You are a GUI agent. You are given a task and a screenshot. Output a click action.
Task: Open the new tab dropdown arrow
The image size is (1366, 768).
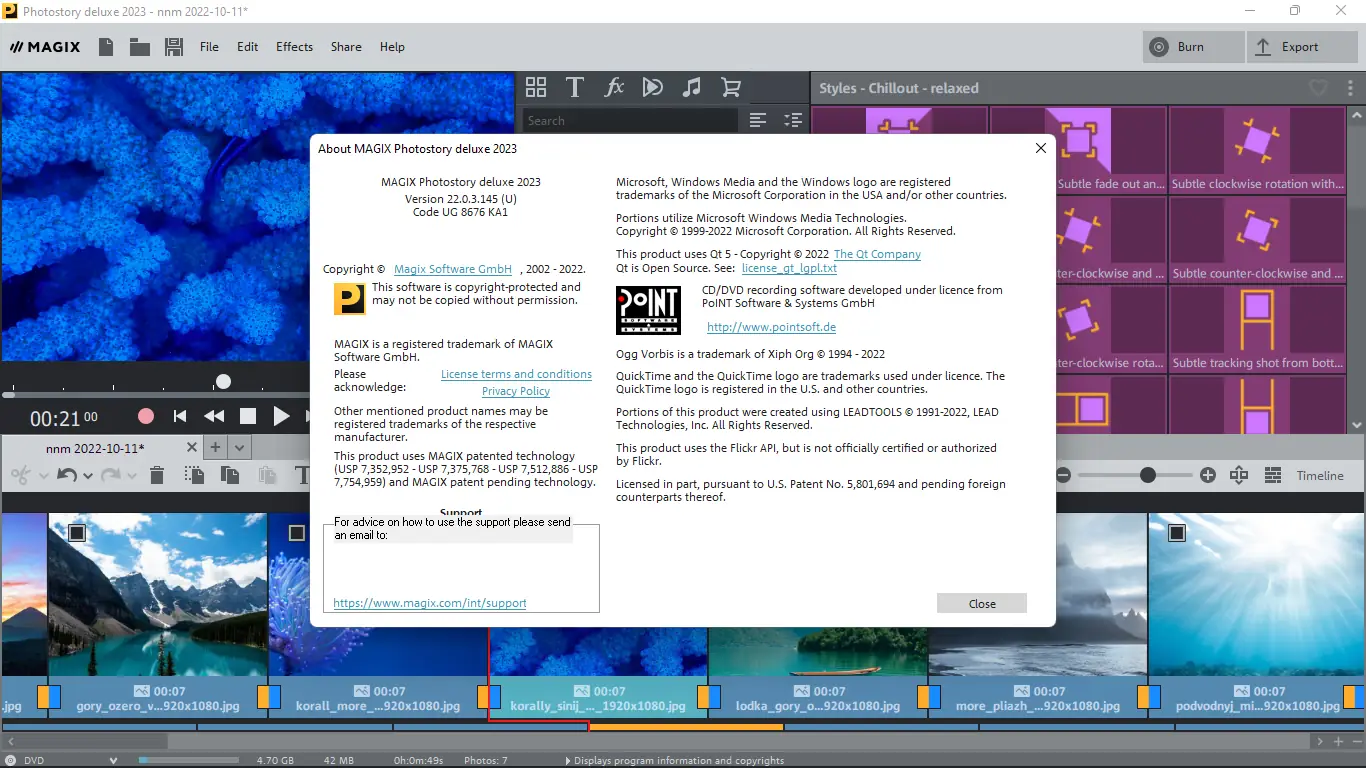[x=240, y=447]
